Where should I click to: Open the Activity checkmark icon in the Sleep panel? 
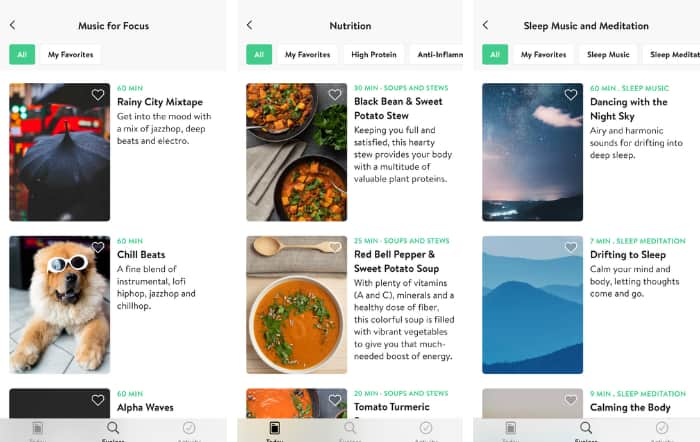click(x=662, y=428)
